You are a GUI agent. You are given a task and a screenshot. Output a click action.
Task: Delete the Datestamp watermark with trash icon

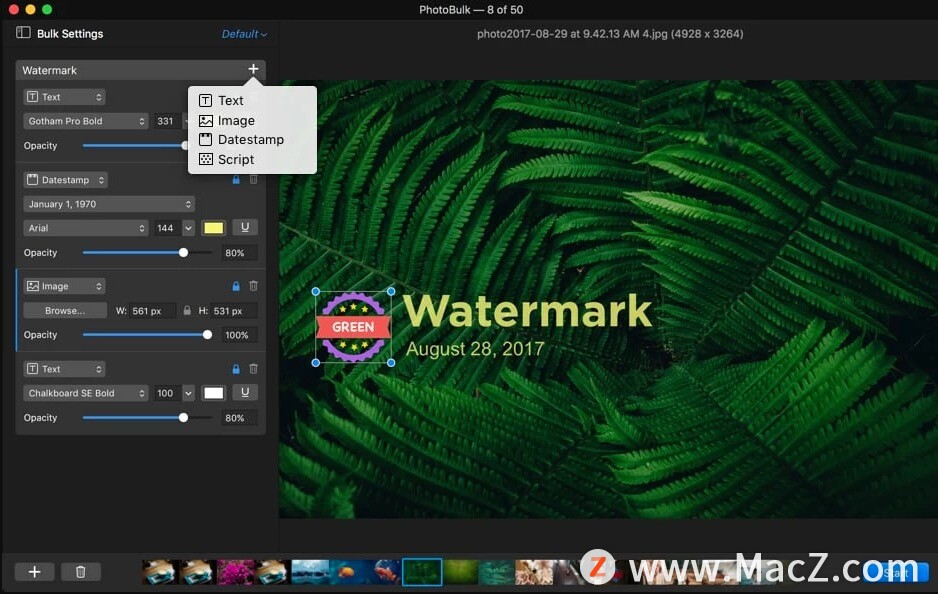[x=253, y=179]
